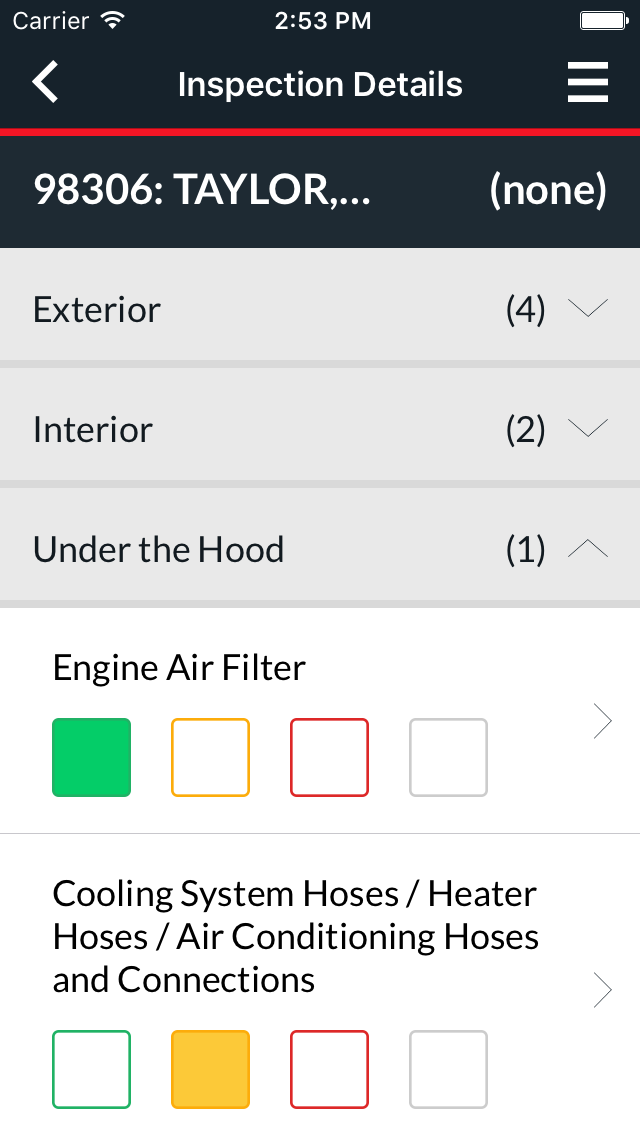This screenshot has width=640, height=1136.
Task: Tap the Wi-Fi status icon
Action: coord(114,21)
